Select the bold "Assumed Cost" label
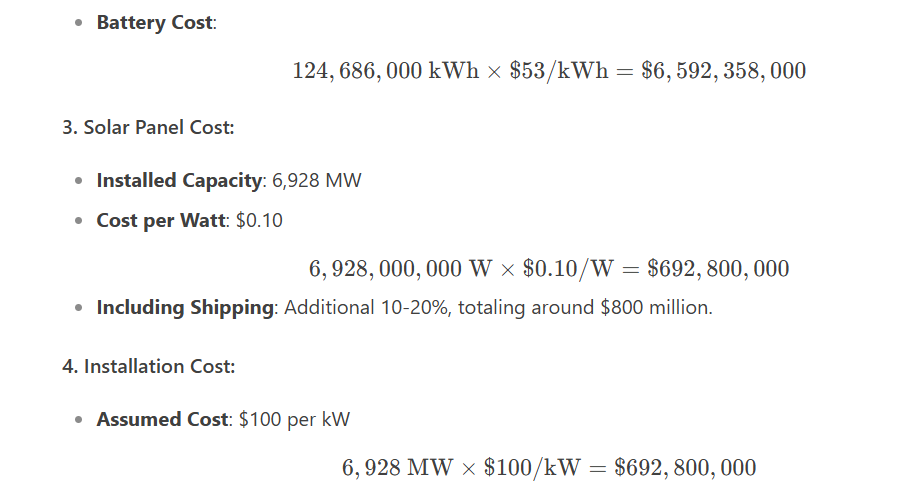This screenshot has height=492, width=909. [163, 420]
